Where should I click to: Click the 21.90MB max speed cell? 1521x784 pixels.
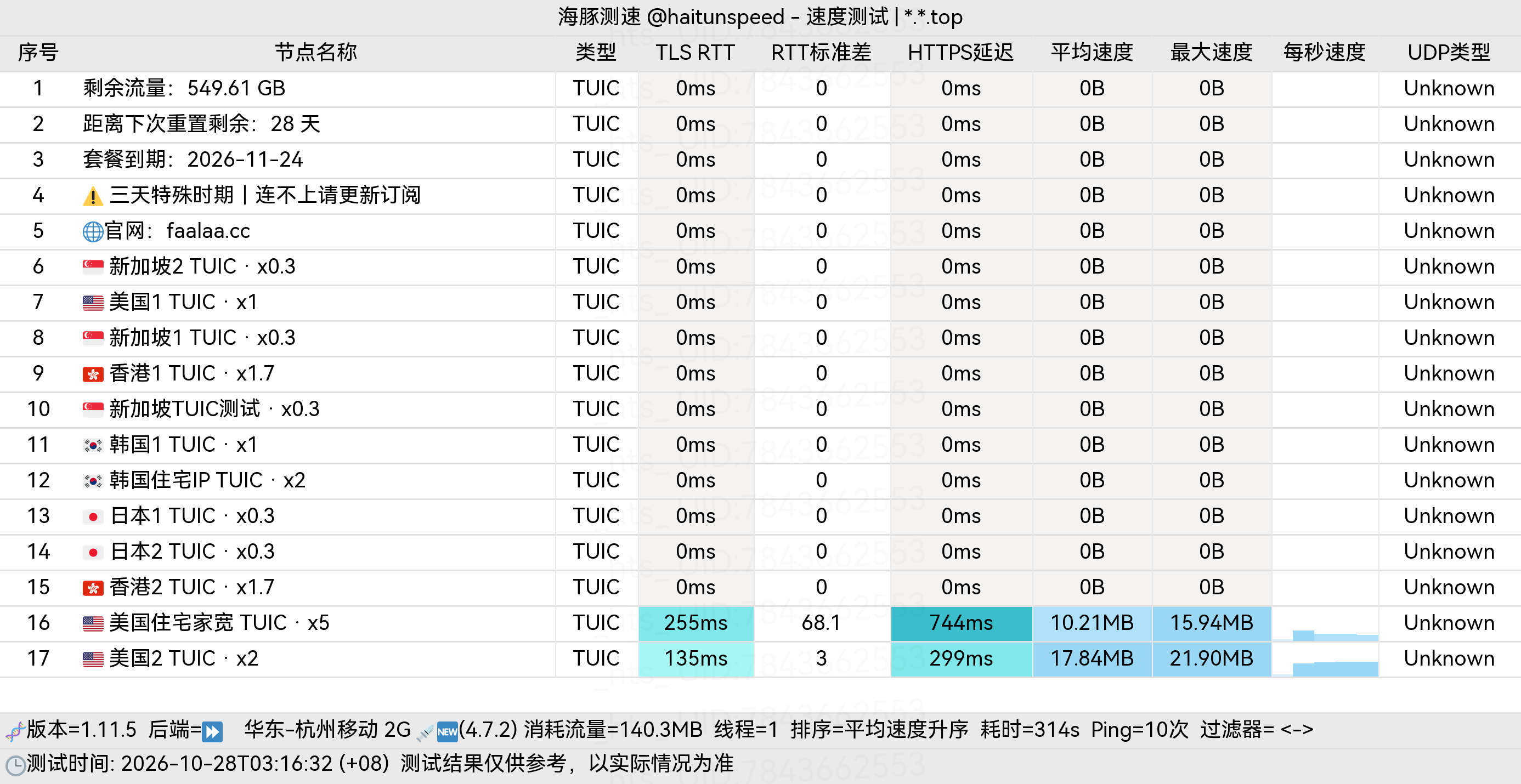click(1212, 659)
